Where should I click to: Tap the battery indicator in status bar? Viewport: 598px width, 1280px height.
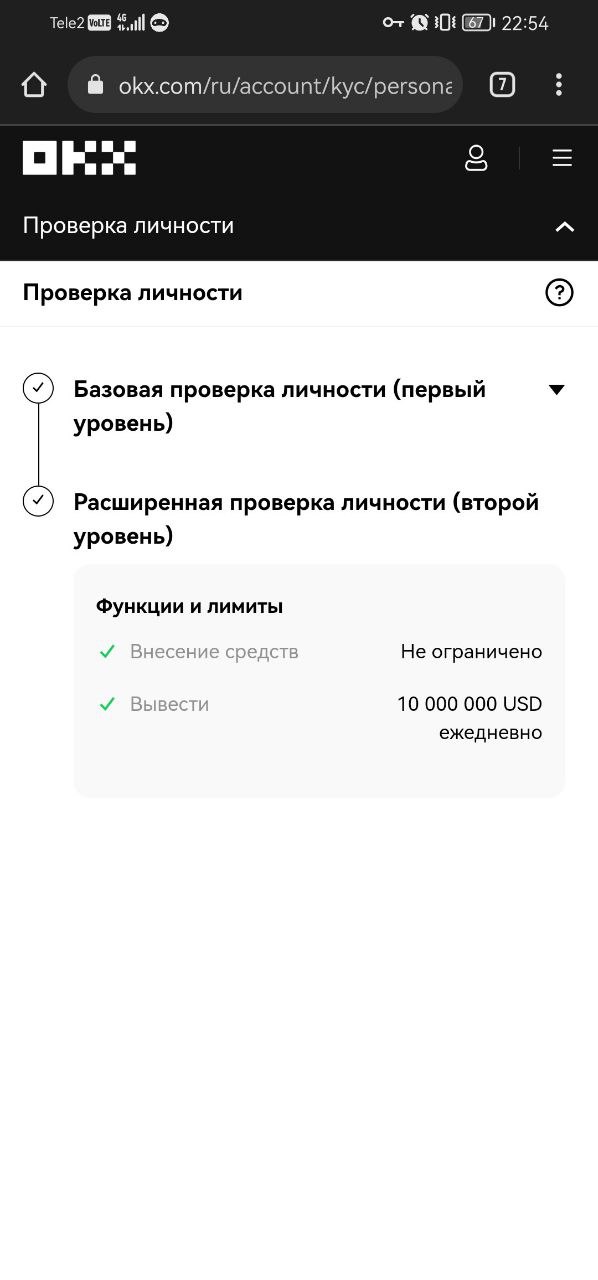point(478,22)
